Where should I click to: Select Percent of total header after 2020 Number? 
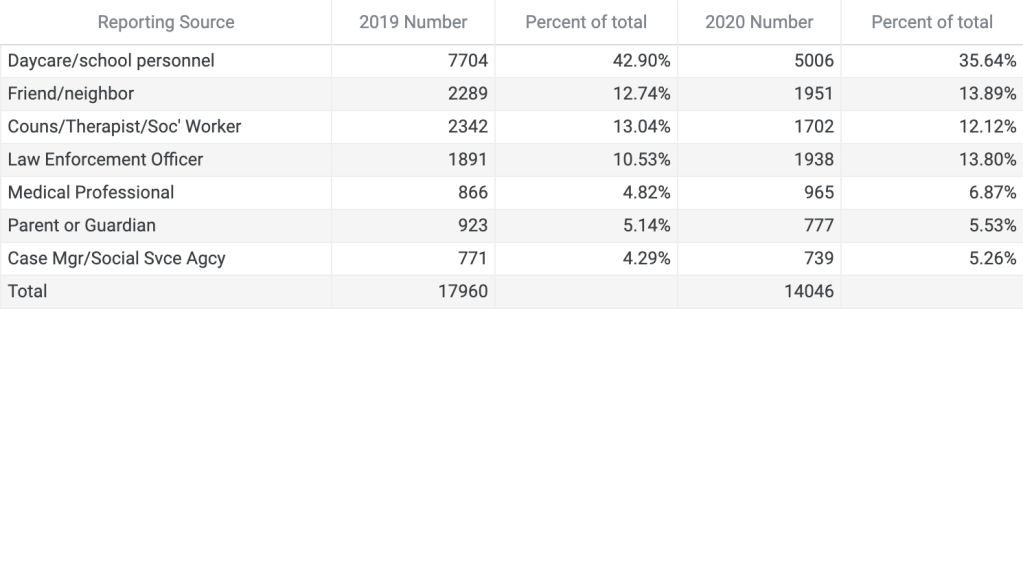932,22
